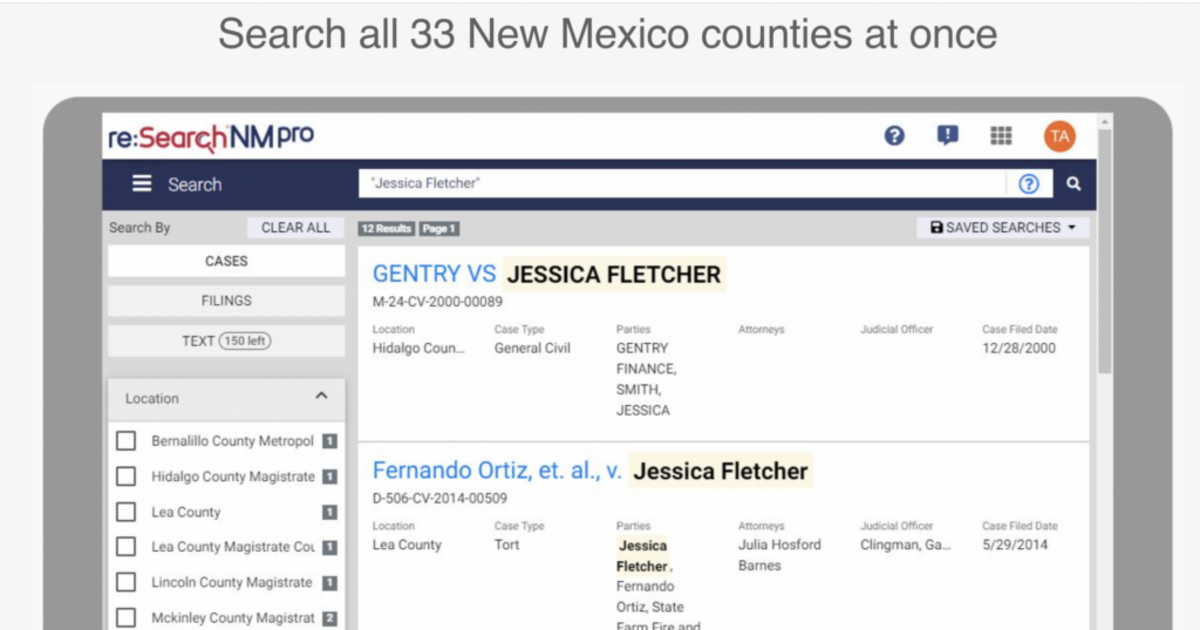Image resolution: width=1200 pixels, height=630 pixels.
Task: Click the magnifying glass search icon
Action: pyautogui.click(x=1074, y=184)
